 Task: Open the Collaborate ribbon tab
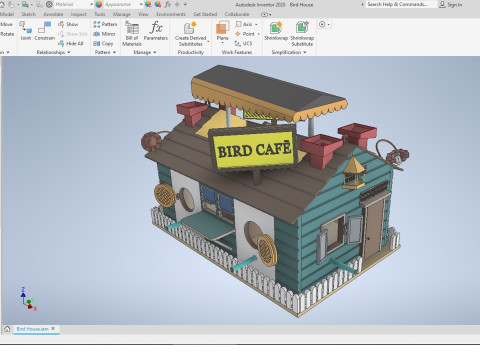237,14
